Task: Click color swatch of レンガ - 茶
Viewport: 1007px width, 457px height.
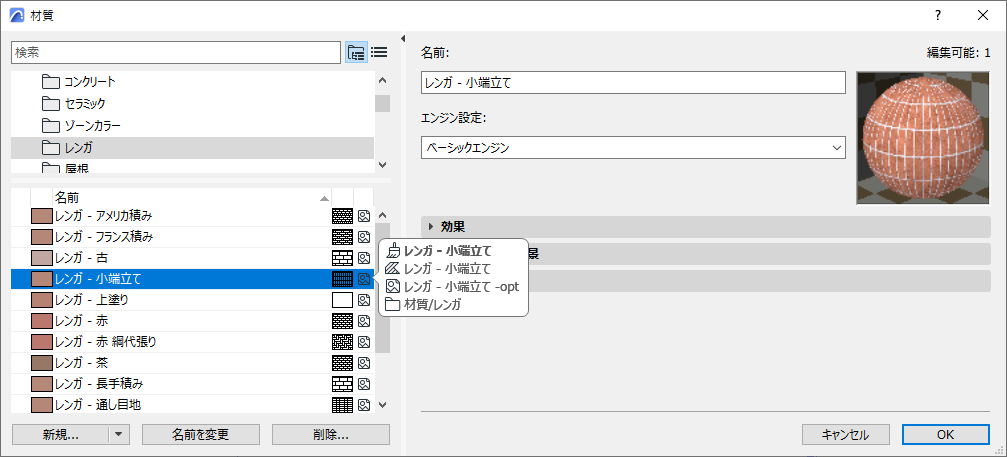Action: click(x=41, y=363)
